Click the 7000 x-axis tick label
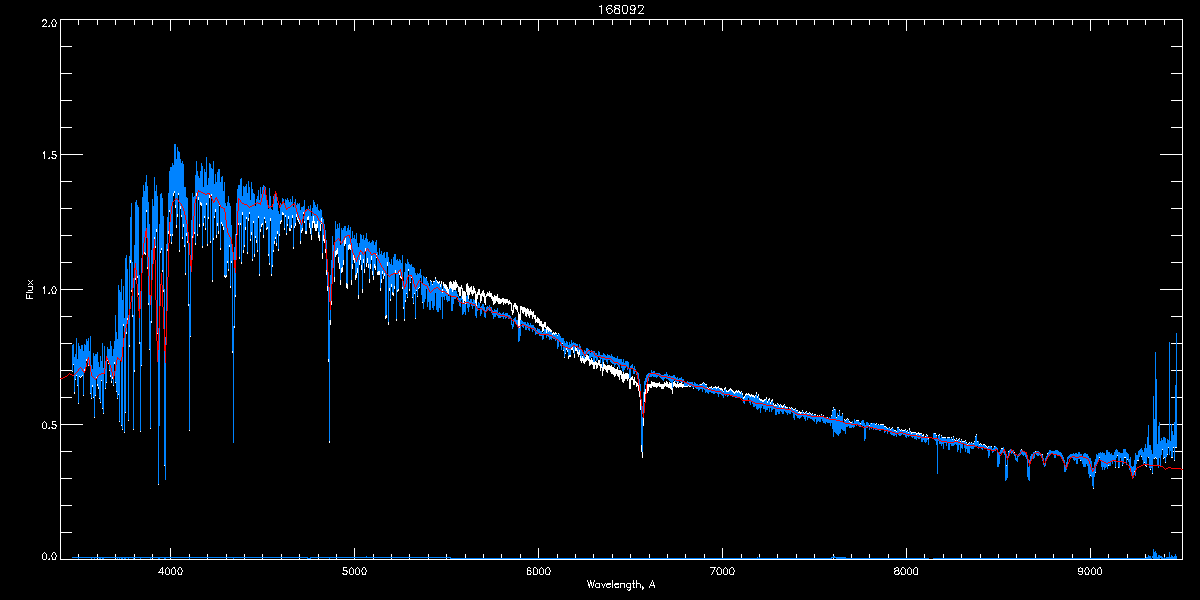 tap(722, 571)
